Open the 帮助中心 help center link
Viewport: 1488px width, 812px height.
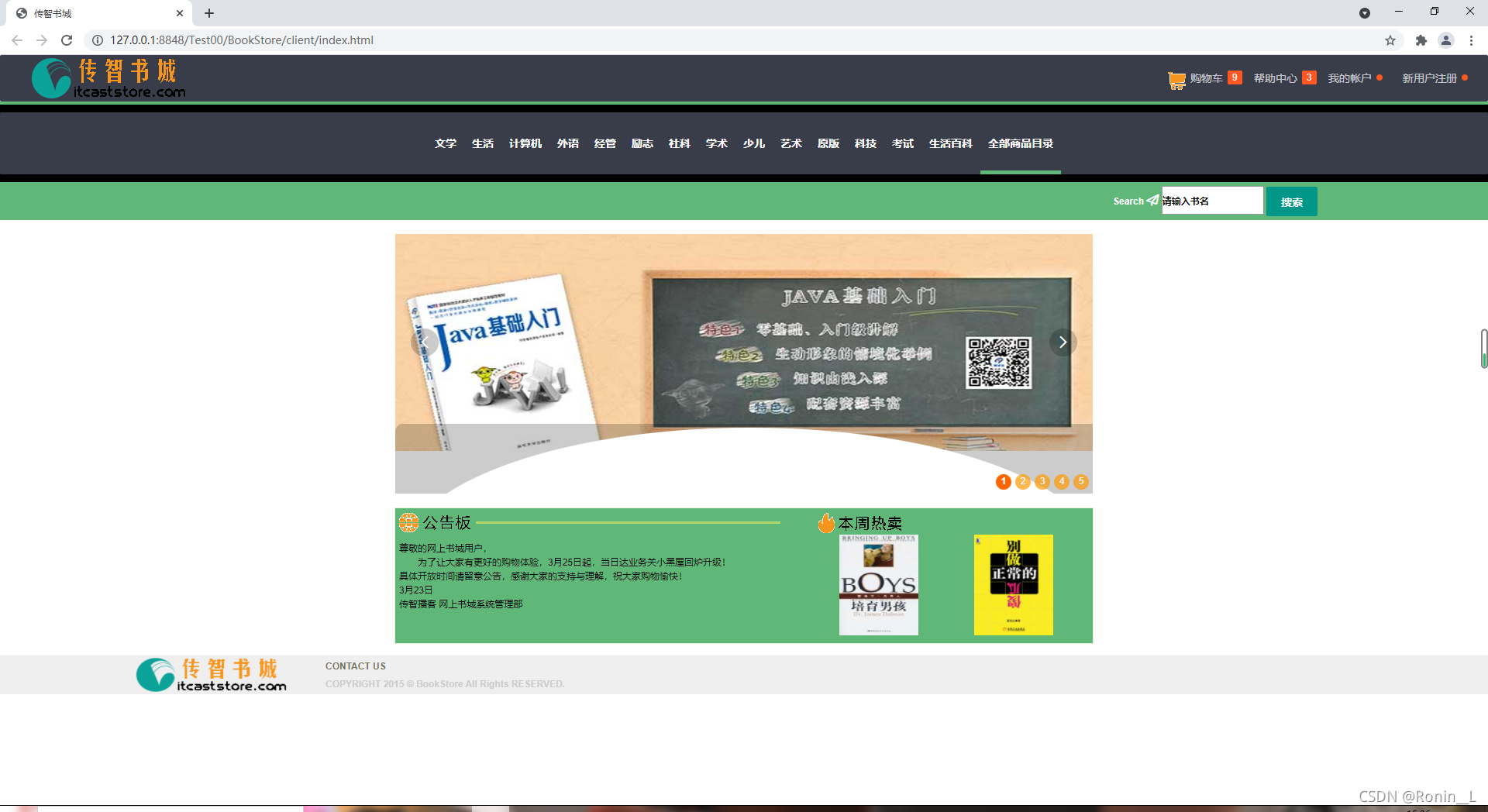coord(1275,78)
